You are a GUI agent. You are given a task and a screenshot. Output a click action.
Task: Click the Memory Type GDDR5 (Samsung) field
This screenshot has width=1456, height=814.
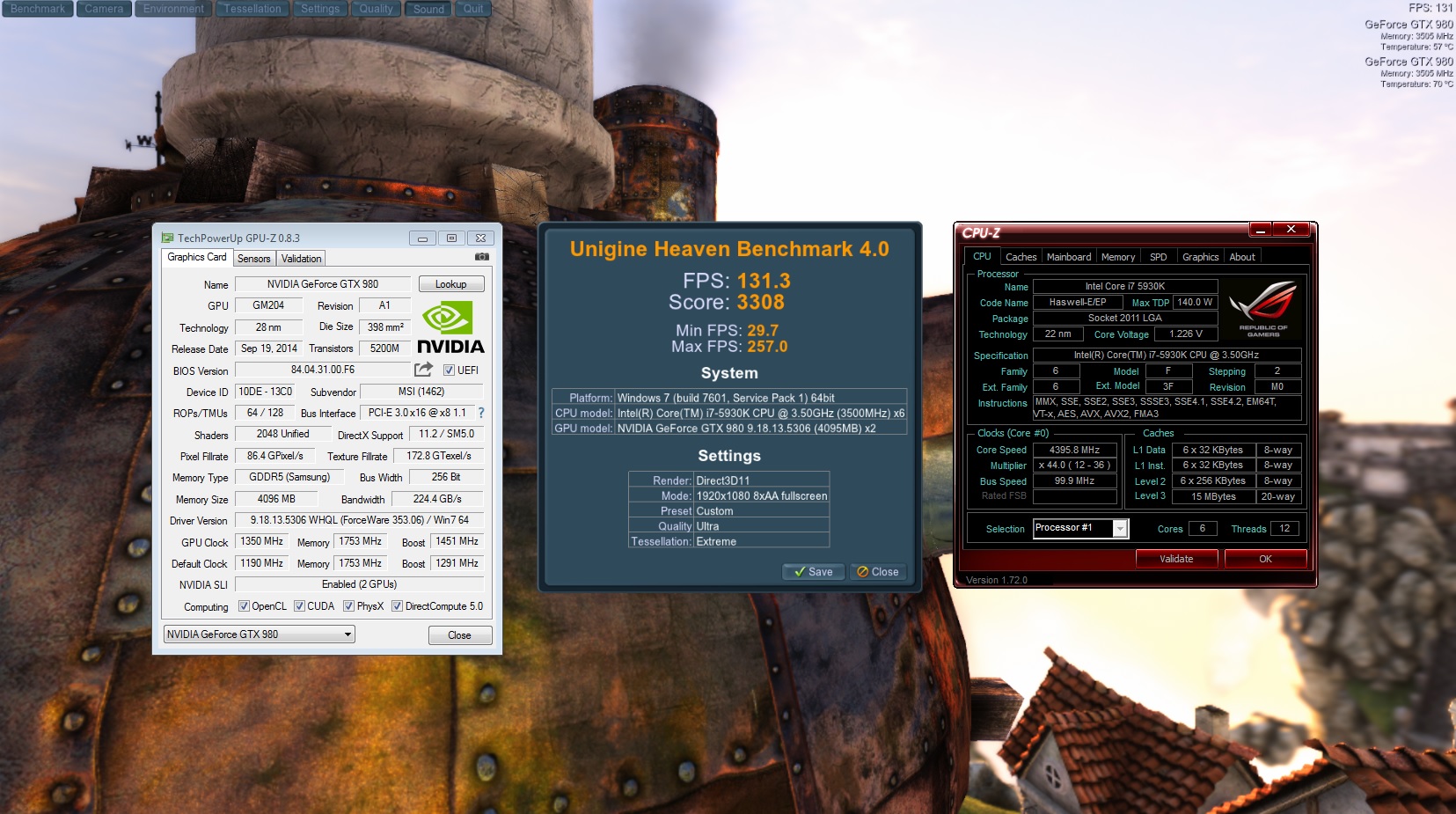pyautogui.click(x=289, y=477)
